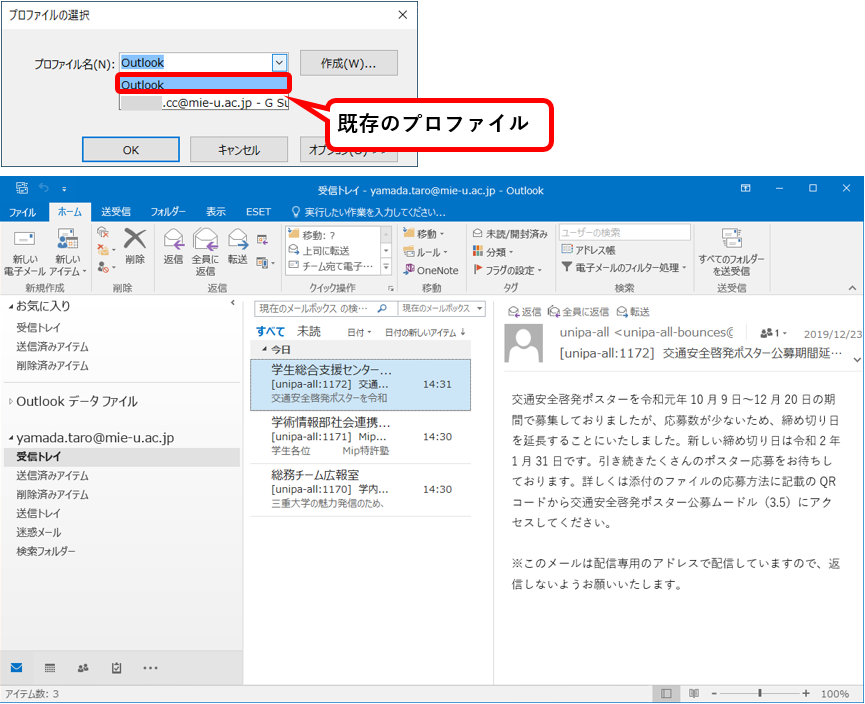Click the Ignore conversation icon in 削除 group
This screenshot has width=865, height=704.
tap(103, 232)
